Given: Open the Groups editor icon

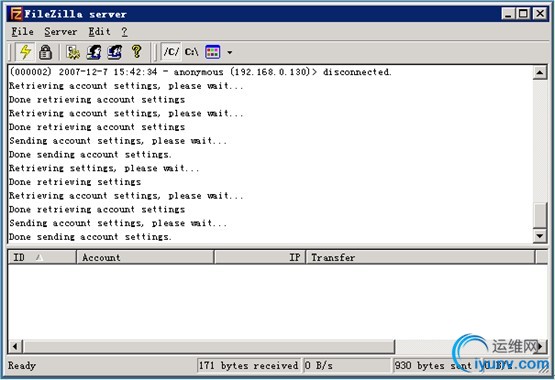Looking at the screenshot, I should click(x=115, y=52).
